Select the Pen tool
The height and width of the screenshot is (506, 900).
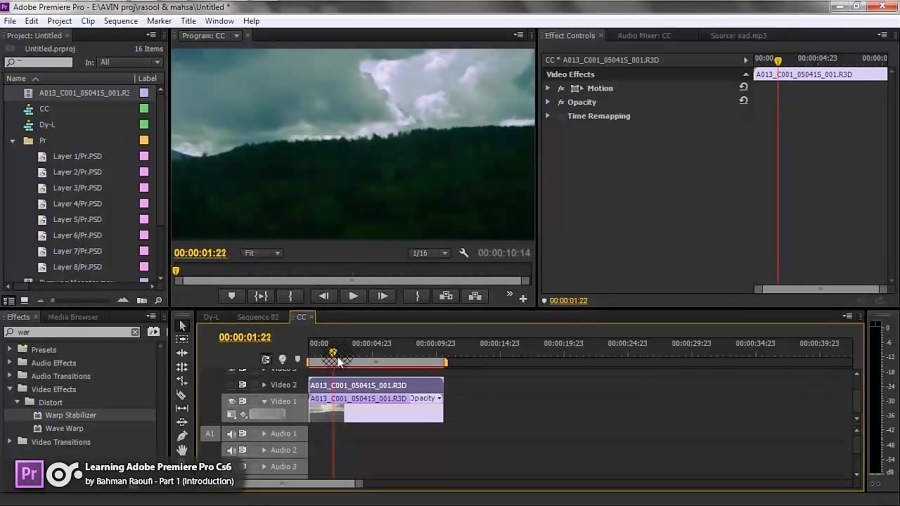click(x=182, y=436)
